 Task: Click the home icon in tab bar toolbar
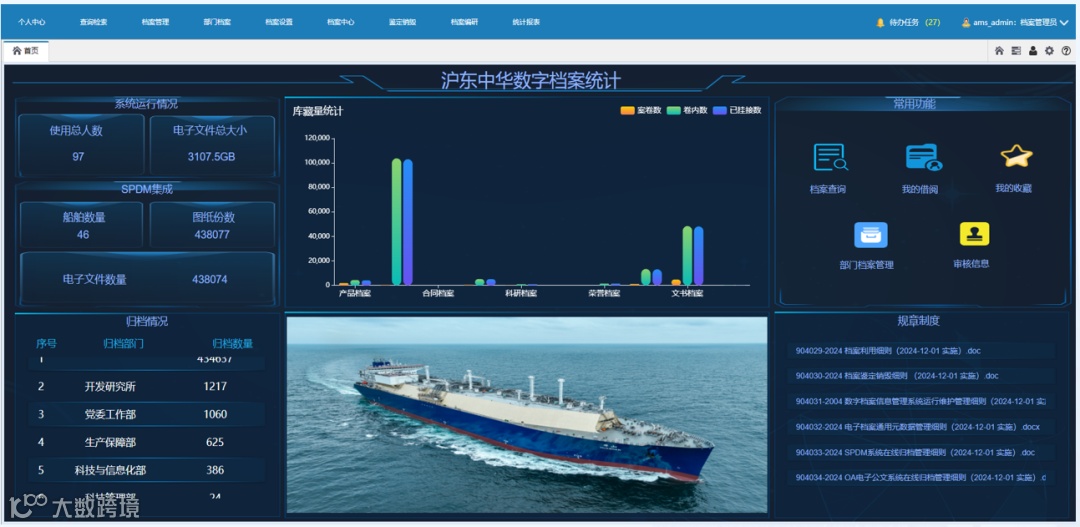pyautogui.click(x=999, y=51)
